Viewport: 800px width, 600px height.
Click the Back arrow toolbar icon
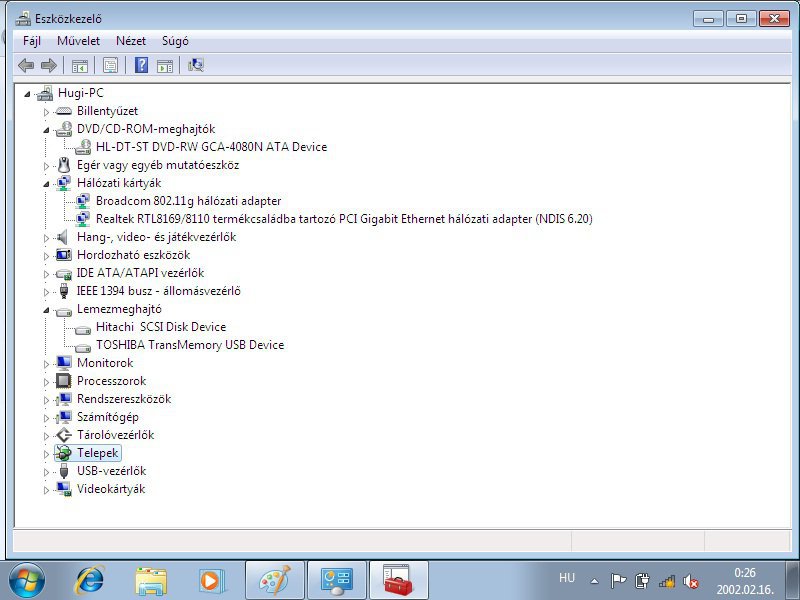[26, 65]
